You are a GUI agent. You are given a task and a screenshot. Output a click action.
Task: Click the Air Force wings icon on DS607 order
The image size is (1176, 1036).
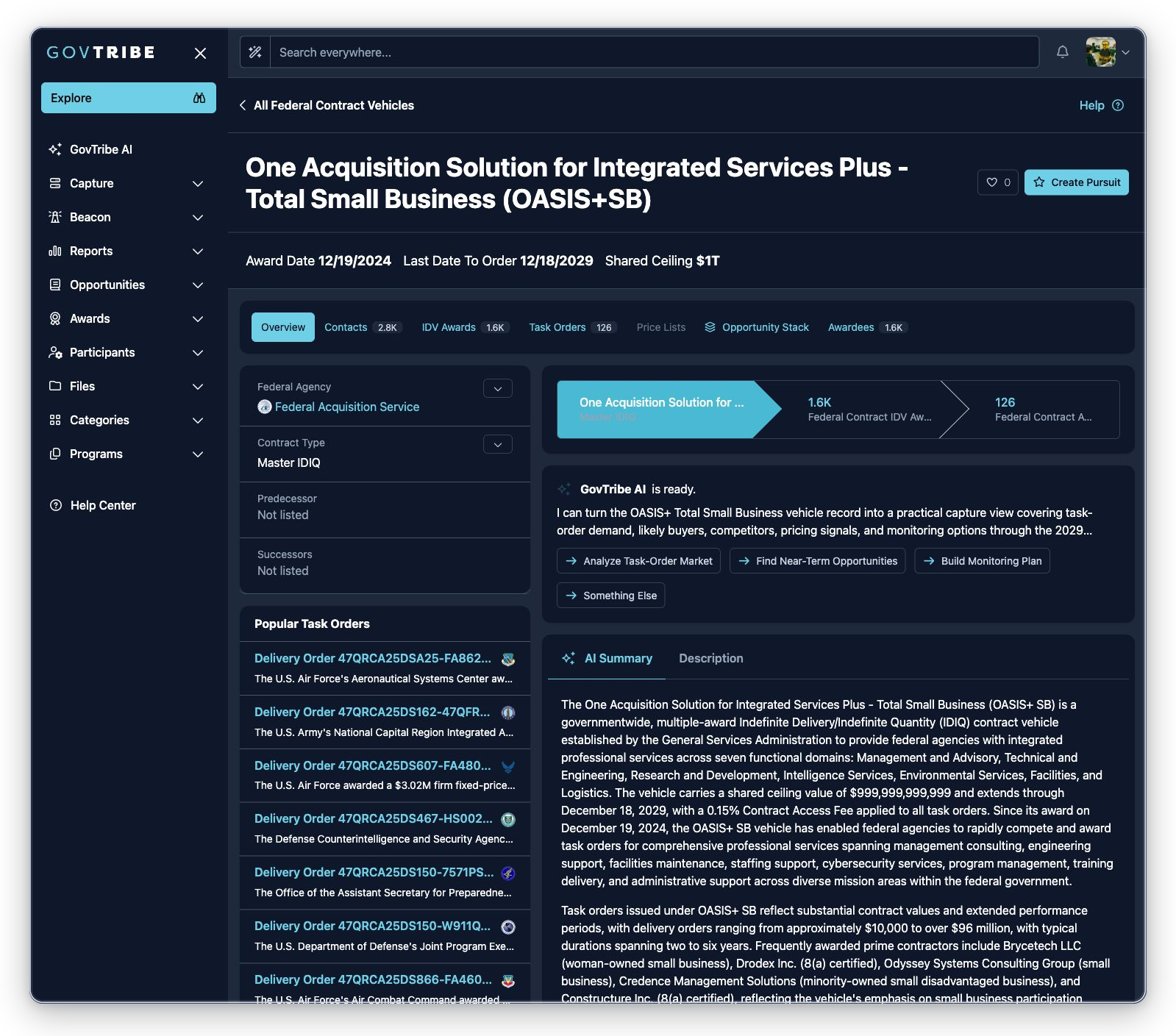point(507,766)
